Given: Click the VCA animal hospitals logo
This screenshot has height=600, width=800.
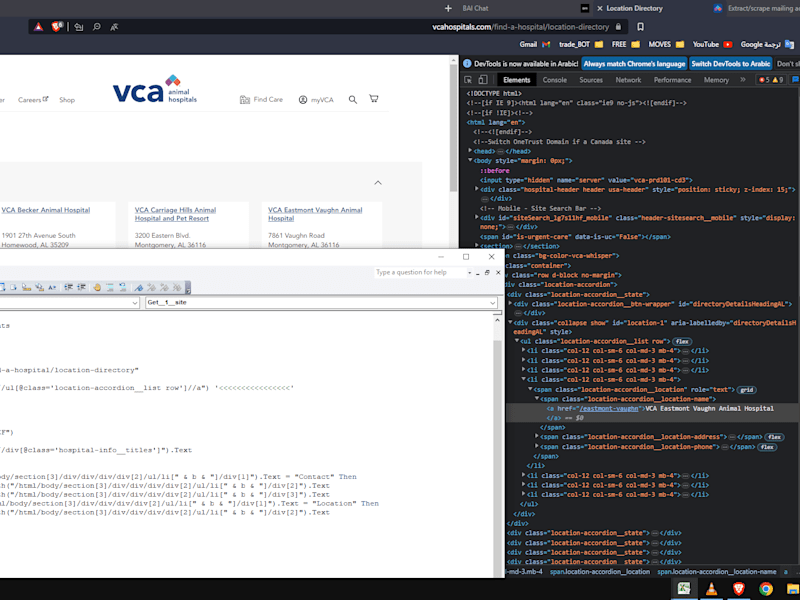Looking at the screenshot, I should coord(155,90).
